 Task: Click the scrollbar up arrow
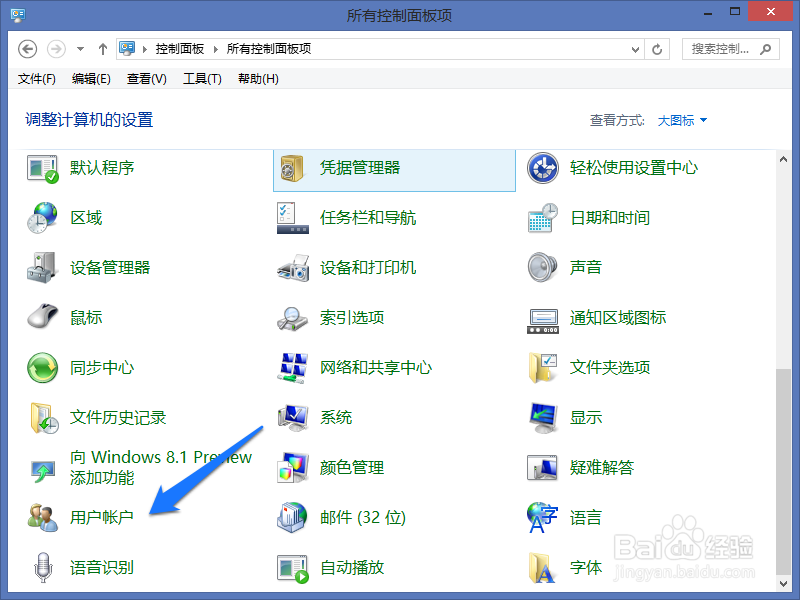click(x=783, y=160)
